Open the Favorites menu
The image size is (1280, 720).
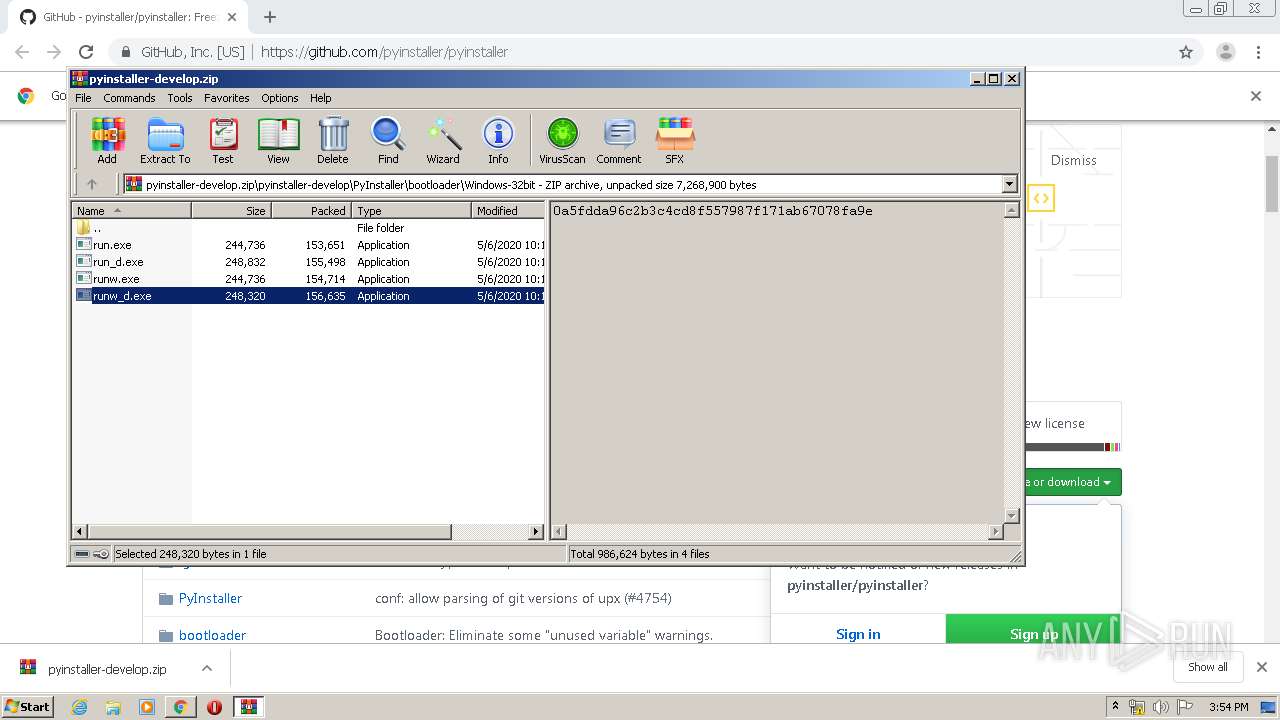[x=227, y=98]
